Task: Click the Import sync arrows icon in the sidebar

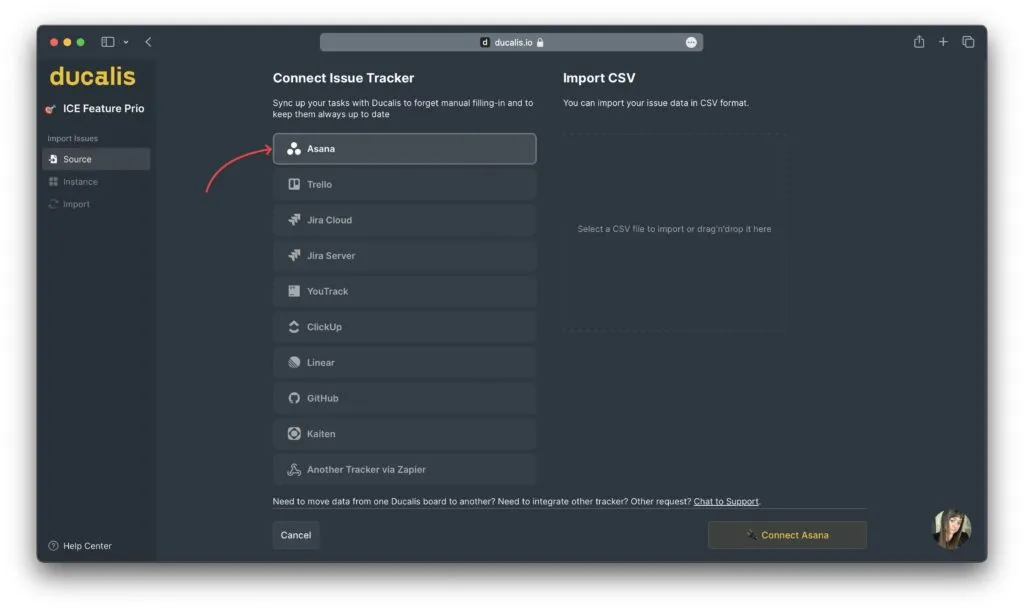Action: (56, 203)
